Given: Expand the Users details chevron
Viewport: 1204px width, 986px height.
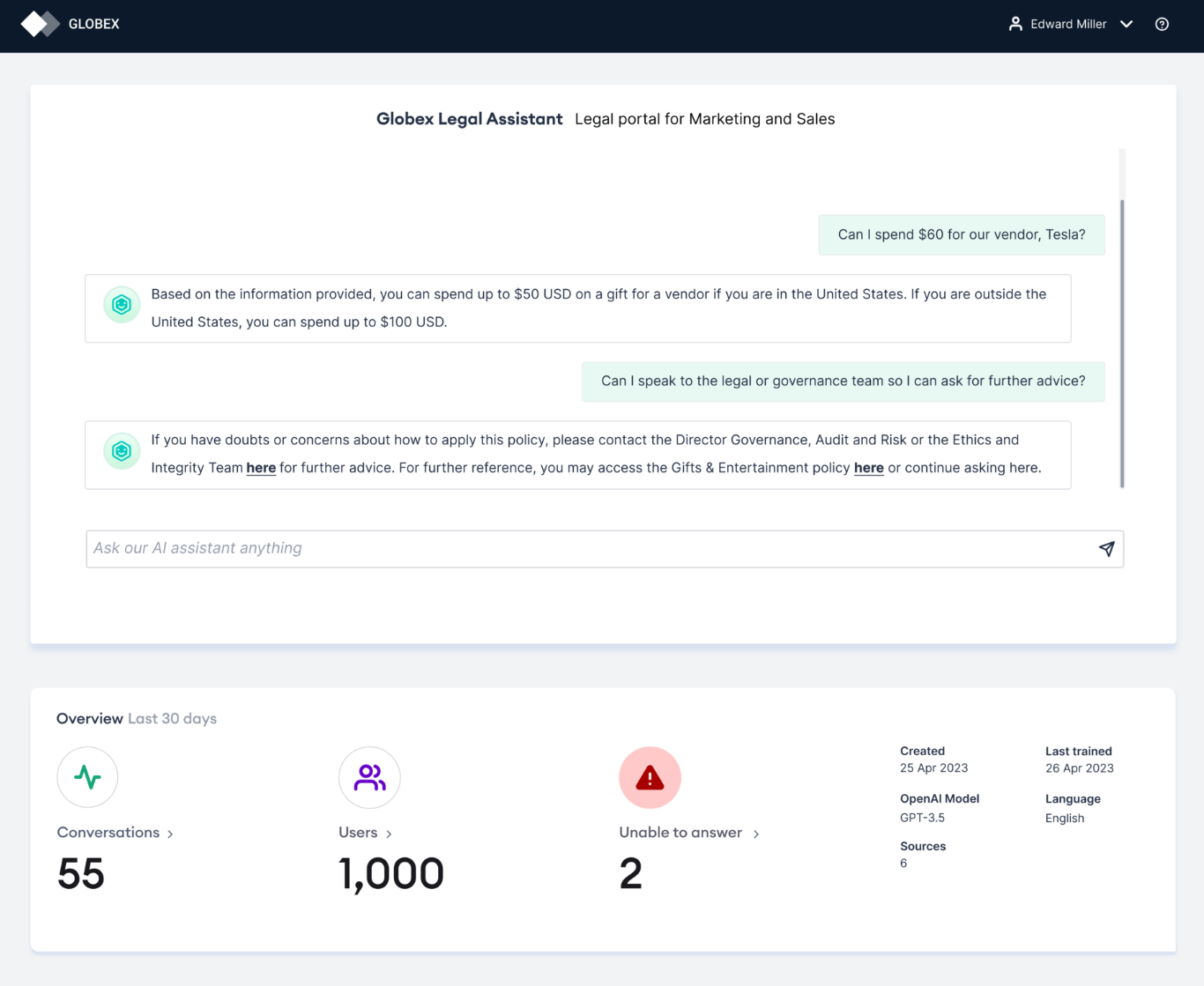Looking at the screenshot, I should tap(389, 834).
